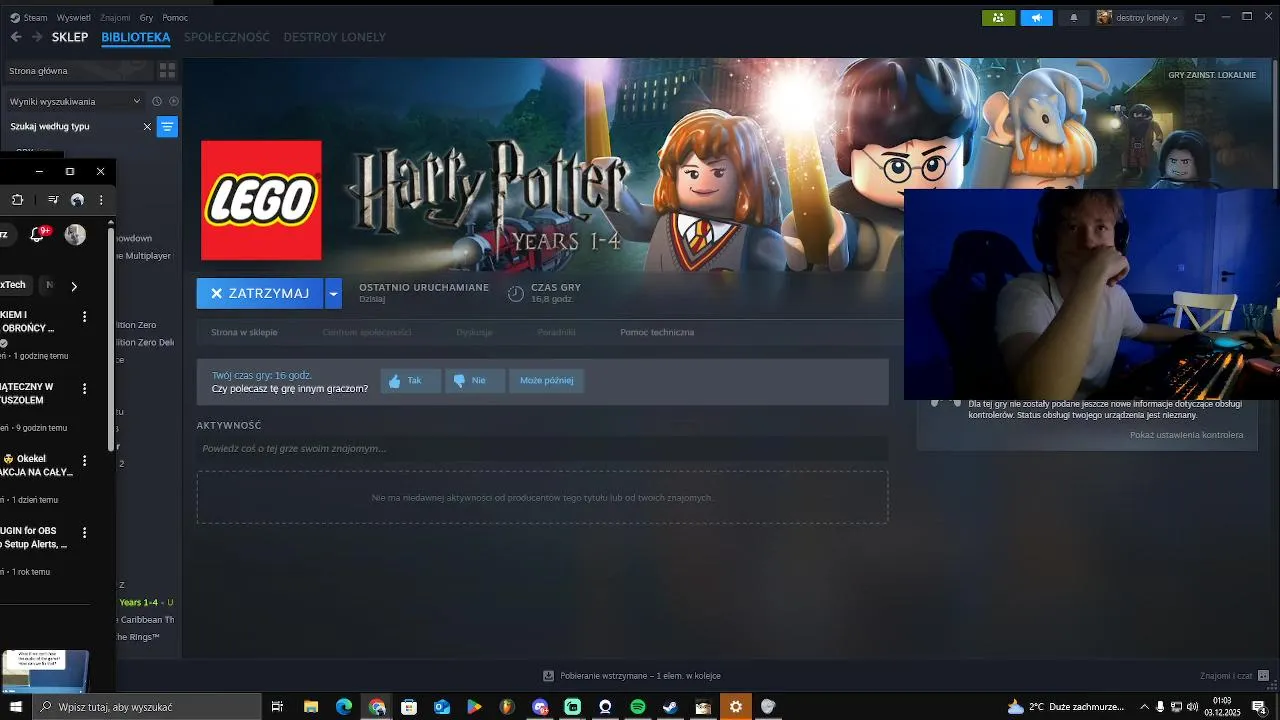Open the Gry menu

[x=147, y=17]
